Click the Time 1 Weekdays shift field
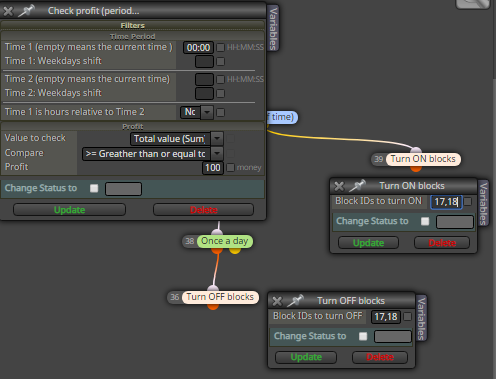This screenshot has width=496, height=379. click(x=204, y=62)
